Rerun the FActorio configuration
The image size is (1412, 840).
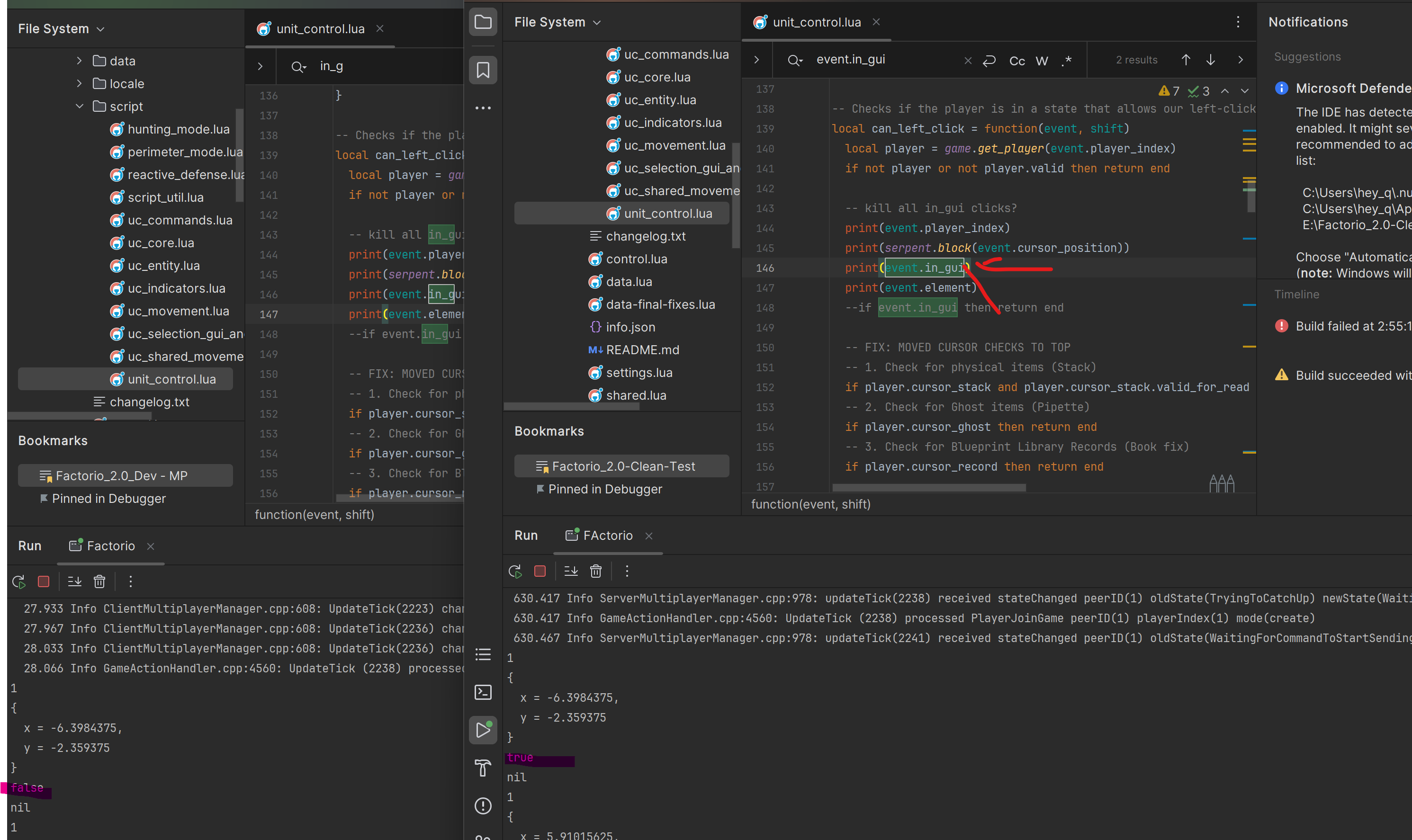click(515, 571)
